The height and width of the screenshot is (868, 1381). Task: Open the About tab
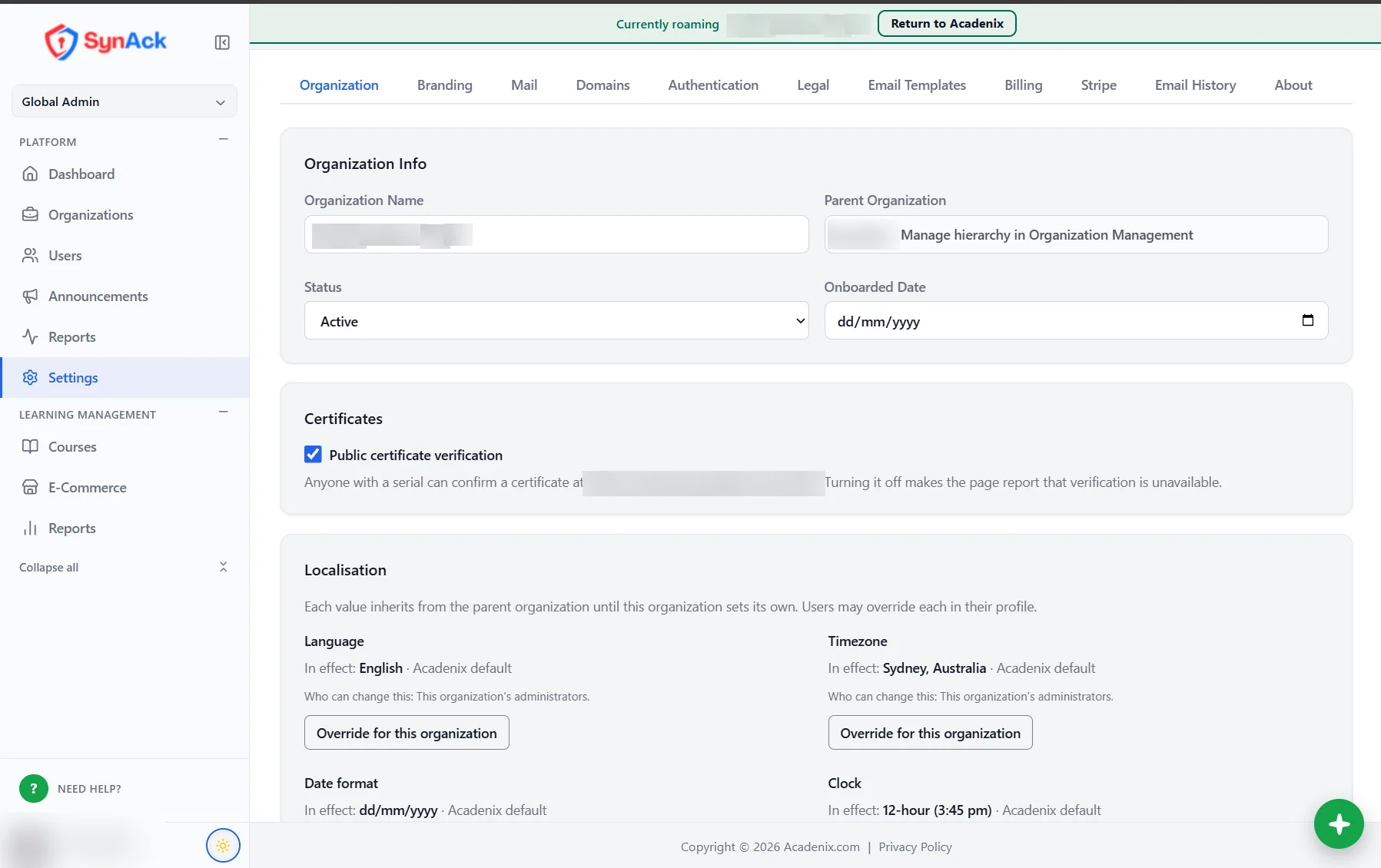point(1293,85)
